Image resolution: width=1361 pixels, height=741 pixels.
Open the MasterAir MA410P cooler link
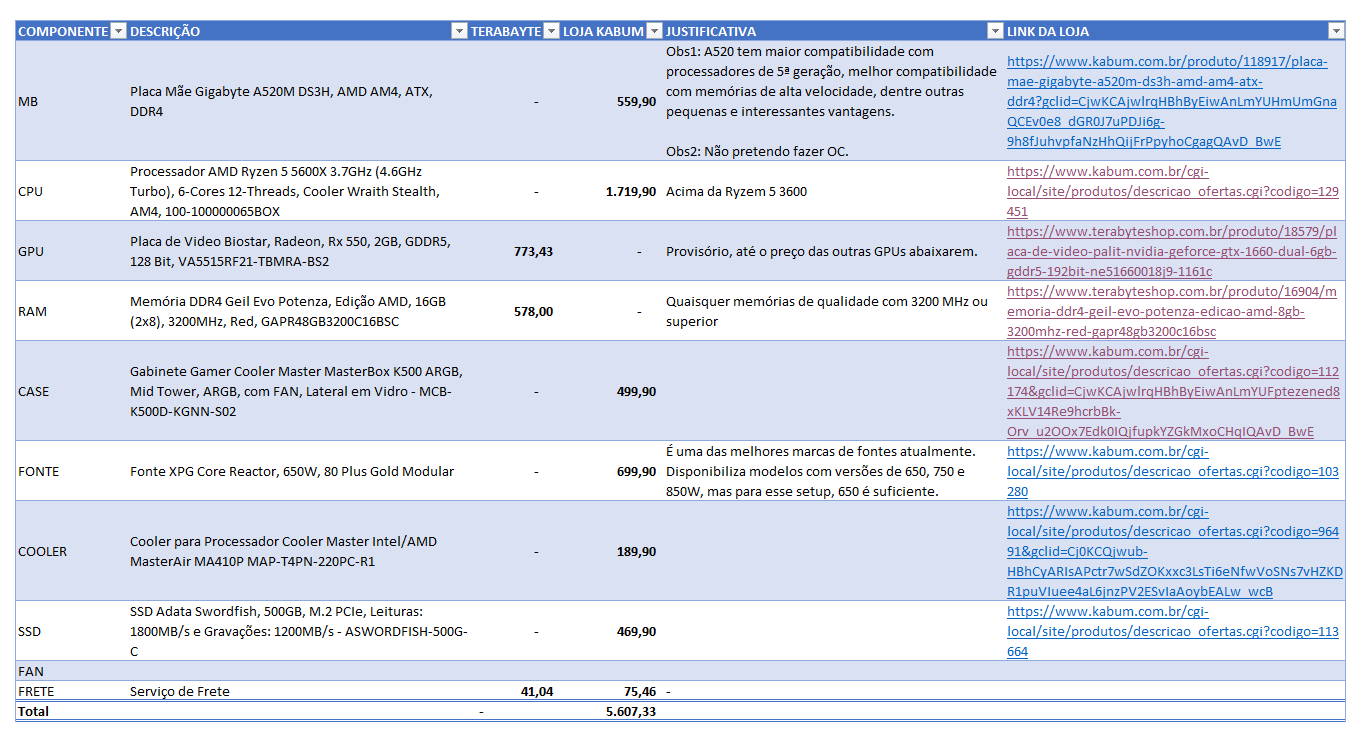tap(1174, 551)
